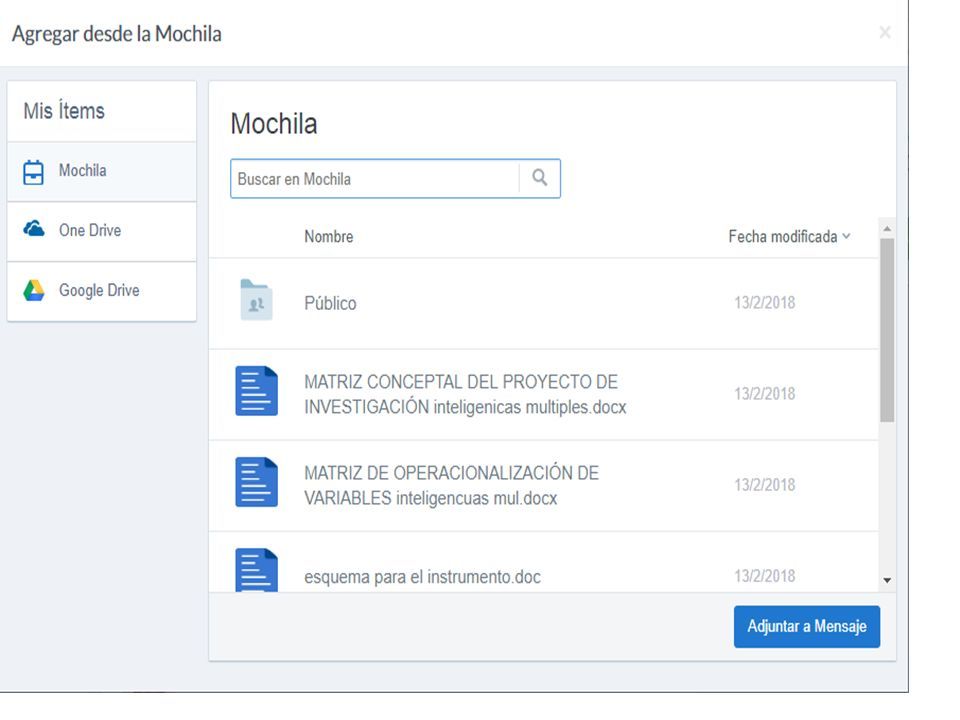The width and height of the screenshot is (960, 720).
Task: Click document icon for esquema para el instrumento
Action: coord(257,570)
